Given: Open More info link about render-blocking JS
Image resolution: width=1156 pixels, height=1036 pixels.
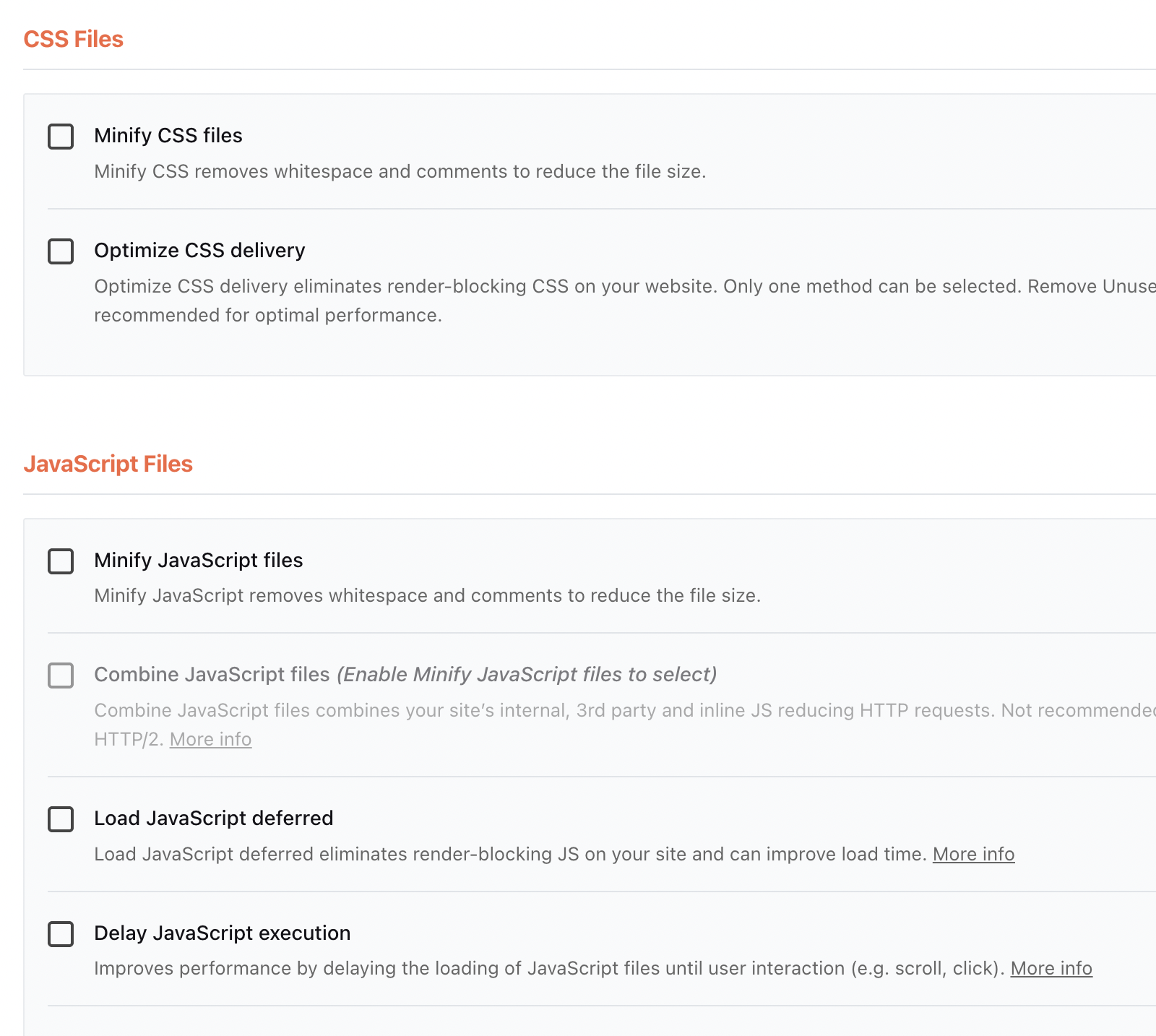Looking at the screenshot, I should 973,855.
